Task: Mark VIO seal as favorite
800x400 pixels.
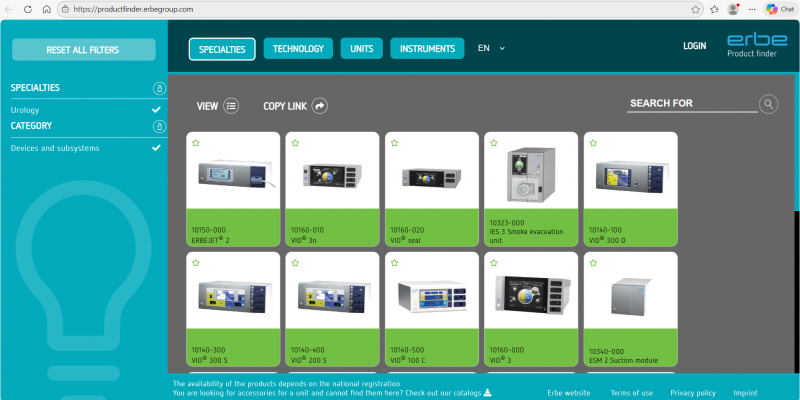Action: (394, 143)
